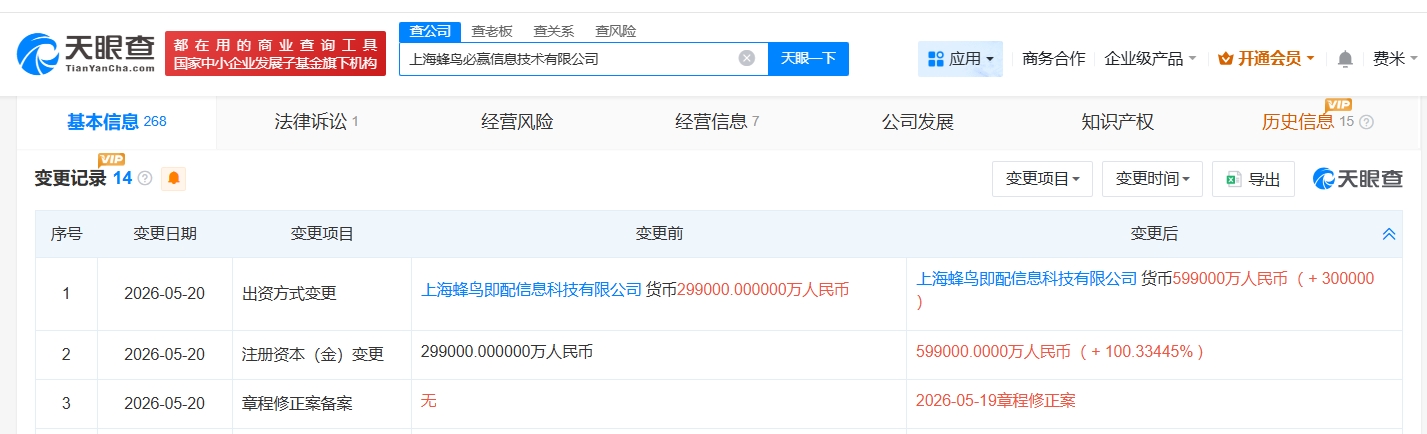Open the 变更项目 filter dropdown
The height and width of the screenshot is (434, 1427).
(1042, 179)
